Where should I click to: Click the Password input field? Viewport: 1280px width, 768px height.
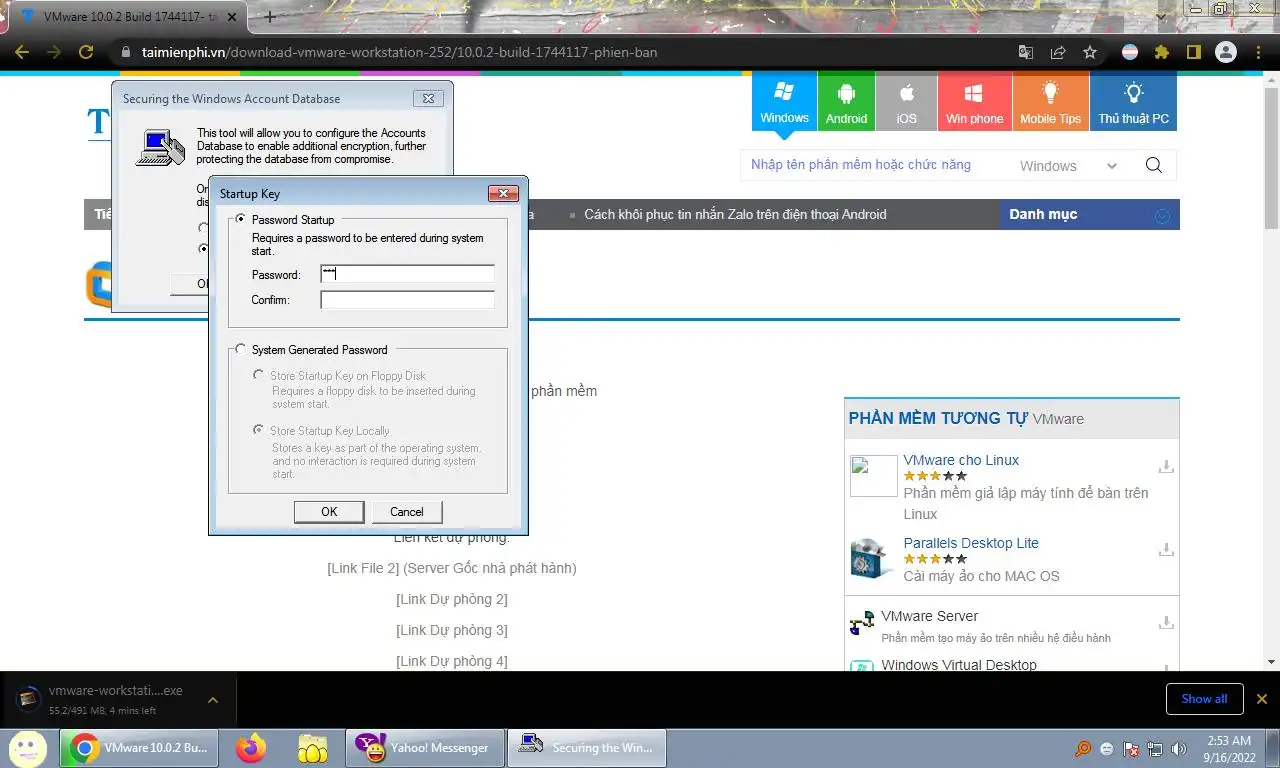[x=407, y=274]
